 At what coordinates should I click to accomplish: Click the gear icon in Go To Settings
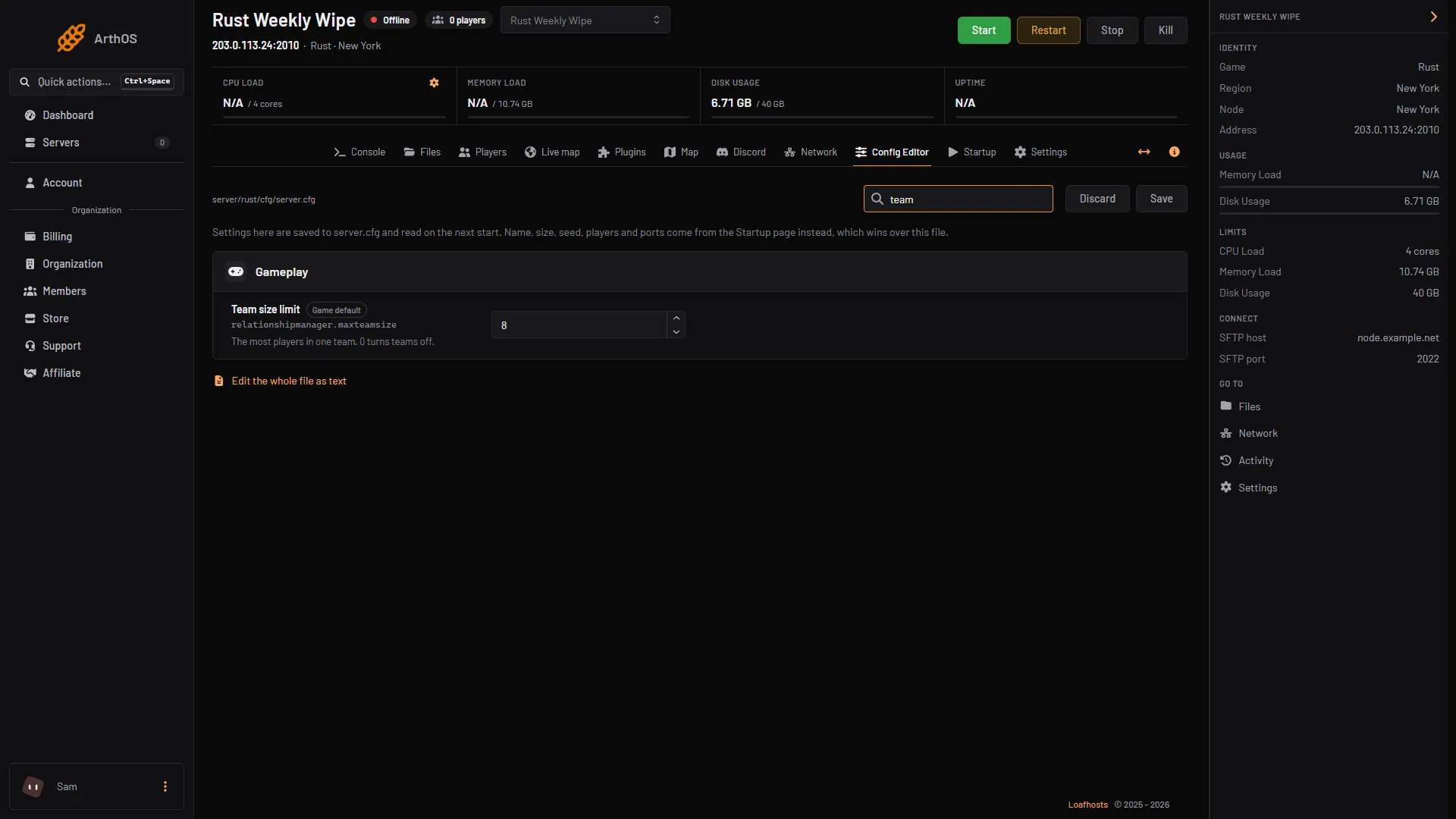[x=1226, y=487]
